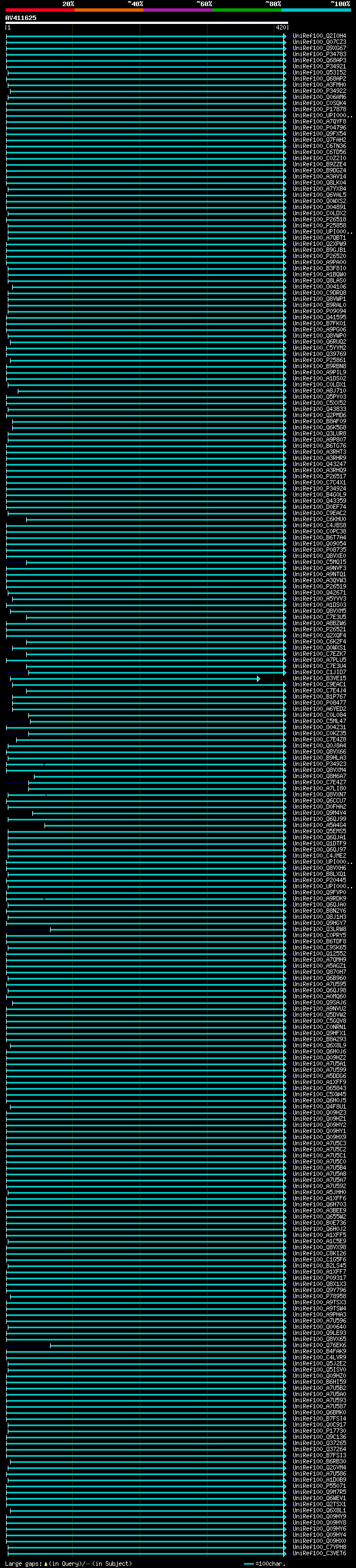
Task: Open hit UniRef100_Q07CZ3
Action: 319,42
